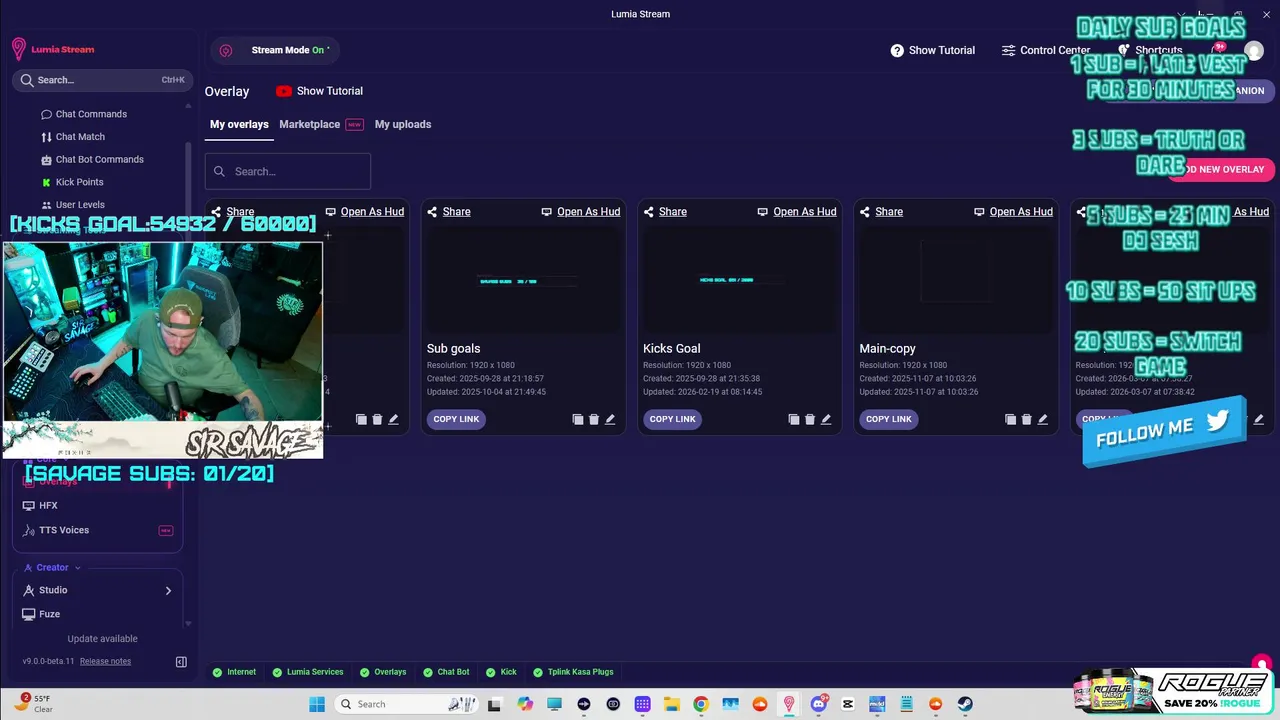Click Update available notice
The height and width of the screenshot is (720, 1280).
pyautogui.click(x=102, y=639)
